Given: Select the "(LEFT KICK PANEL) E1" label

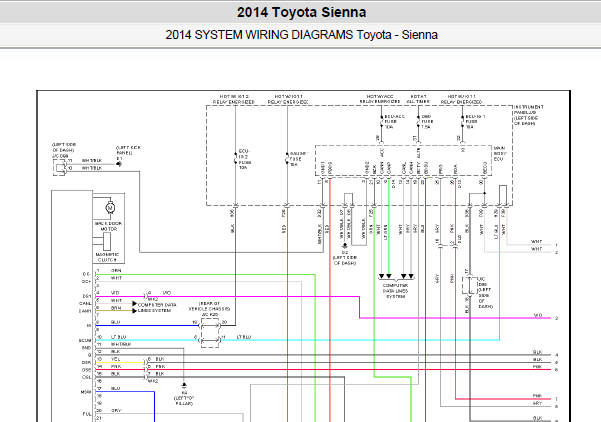Looking at the screenshot, I should click(x=128, y=153).
